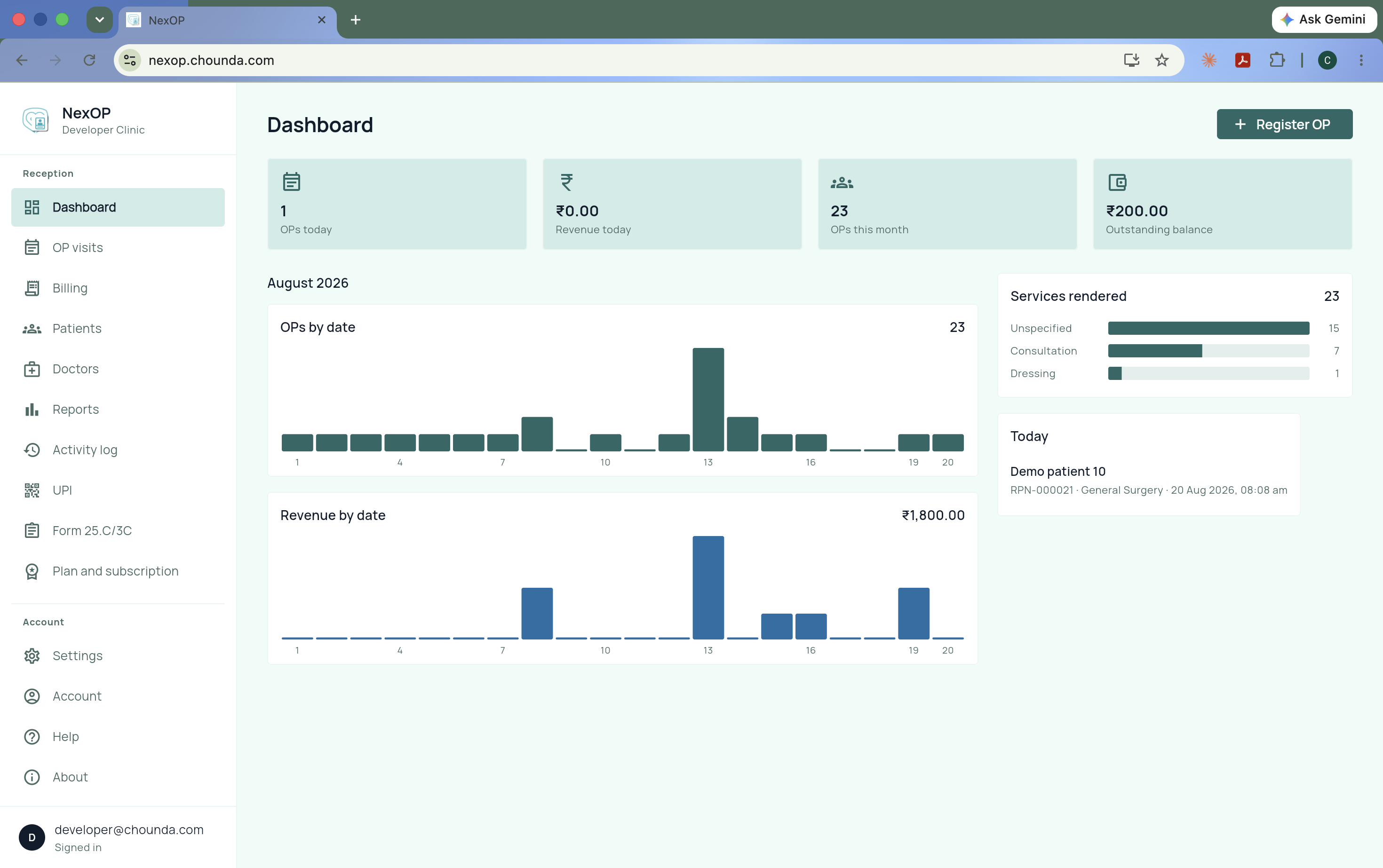Viewport: 1383px width, 868px height.
Task: Click the Settings gear icon
Action: click(x=32, y=655)
